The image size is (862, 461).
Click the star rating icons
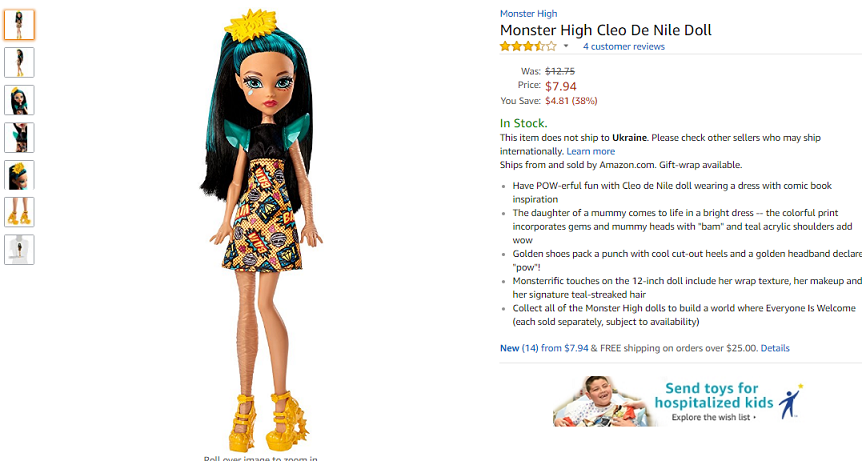[528, 47]
